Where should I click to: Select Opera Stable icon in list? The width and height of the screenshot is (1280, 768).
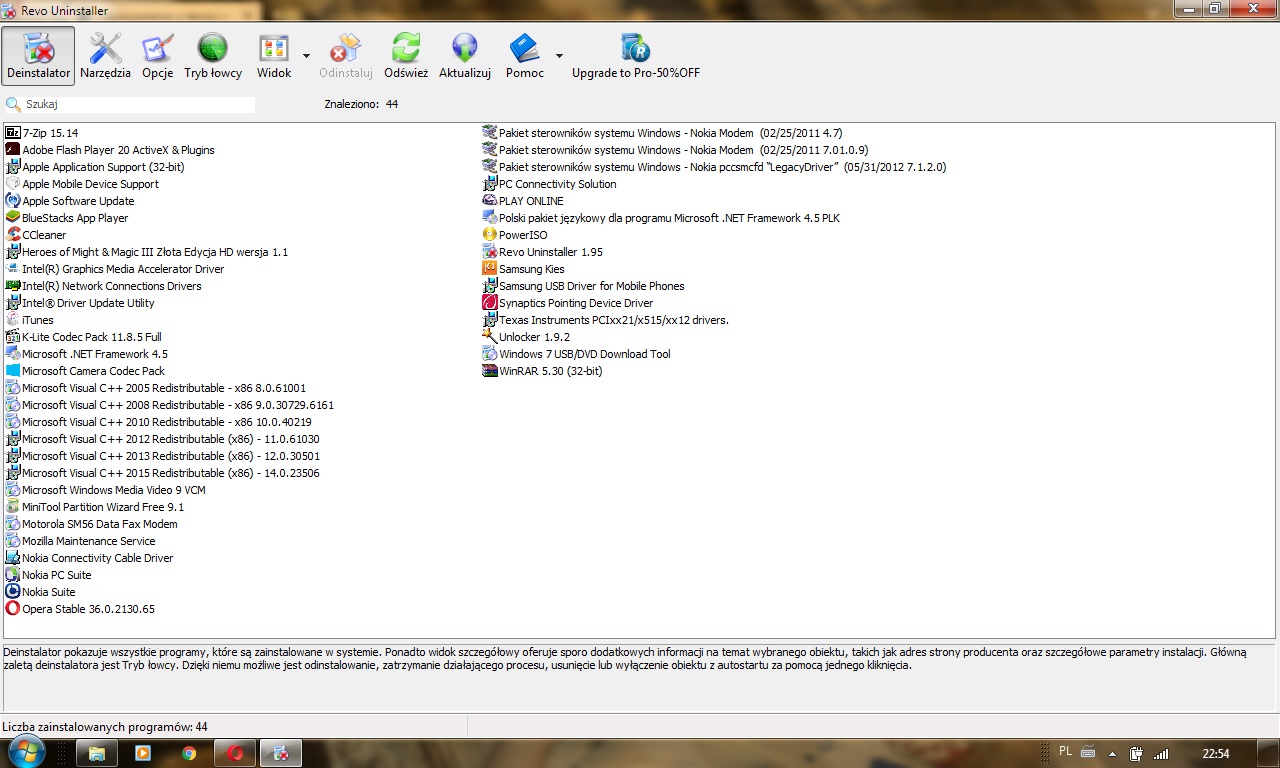[13, 608]
